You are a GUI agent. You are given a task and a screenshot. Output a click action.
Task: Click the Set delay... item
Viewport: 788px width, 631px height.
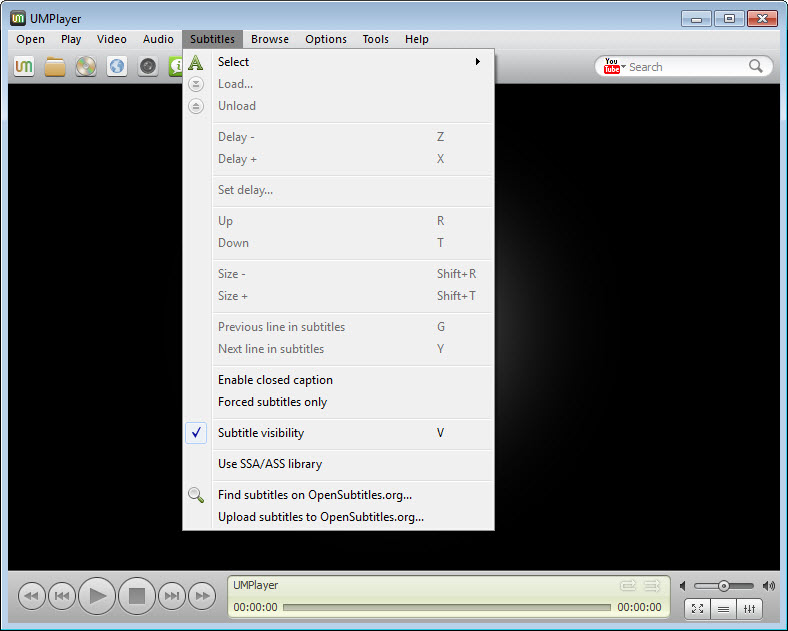coord(338,190)
